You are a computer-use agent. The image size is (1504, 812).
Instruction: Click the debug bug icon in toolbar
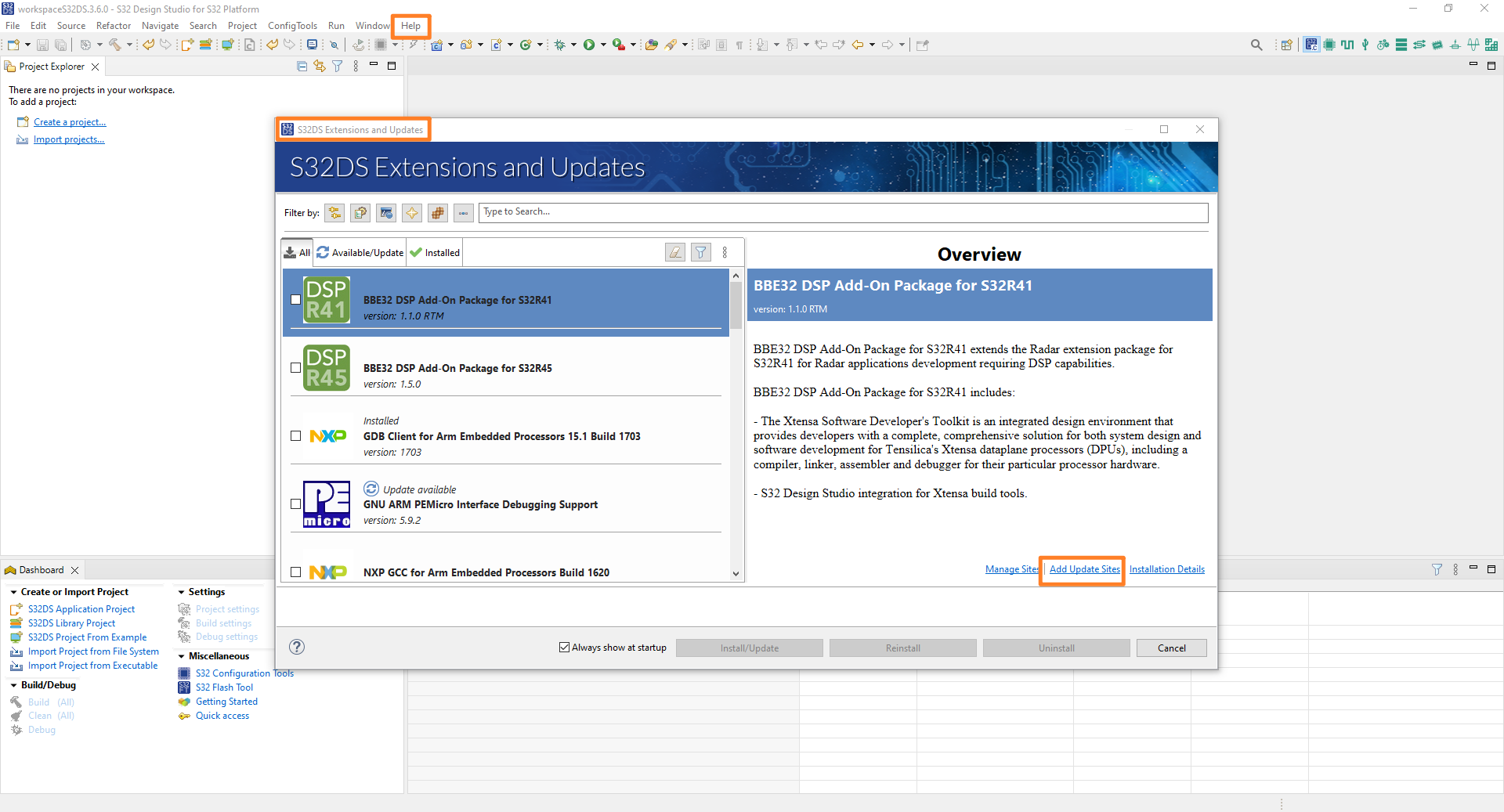point(559,45)
